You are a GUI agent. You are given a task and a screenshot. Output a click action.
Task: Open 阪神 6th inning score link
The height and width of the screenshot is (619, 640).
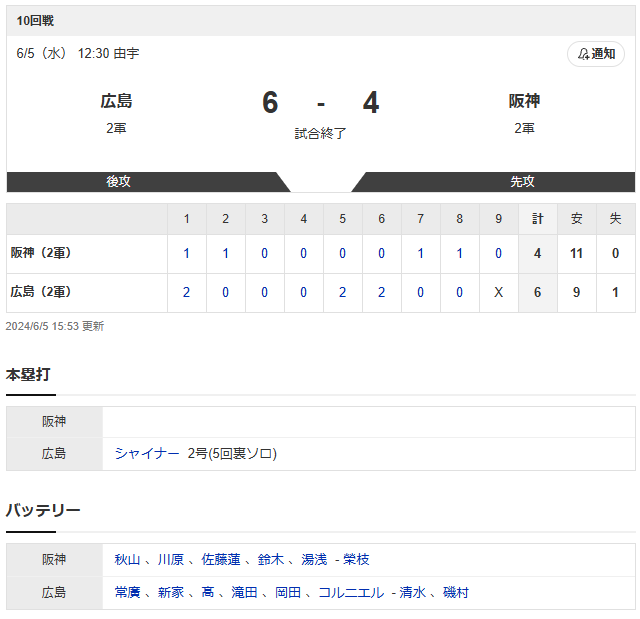click(381, 253)
